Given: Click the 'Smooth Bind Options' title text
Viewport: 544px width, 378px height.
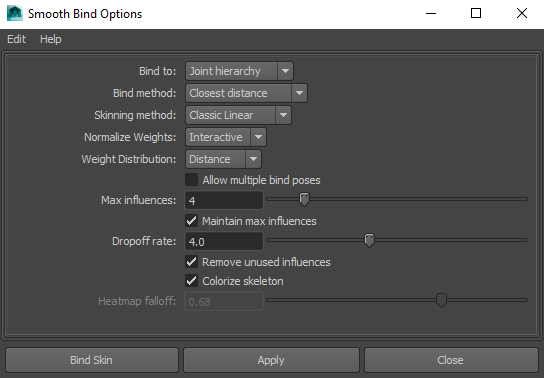Looking at the screenshot, I should point(85,14).
